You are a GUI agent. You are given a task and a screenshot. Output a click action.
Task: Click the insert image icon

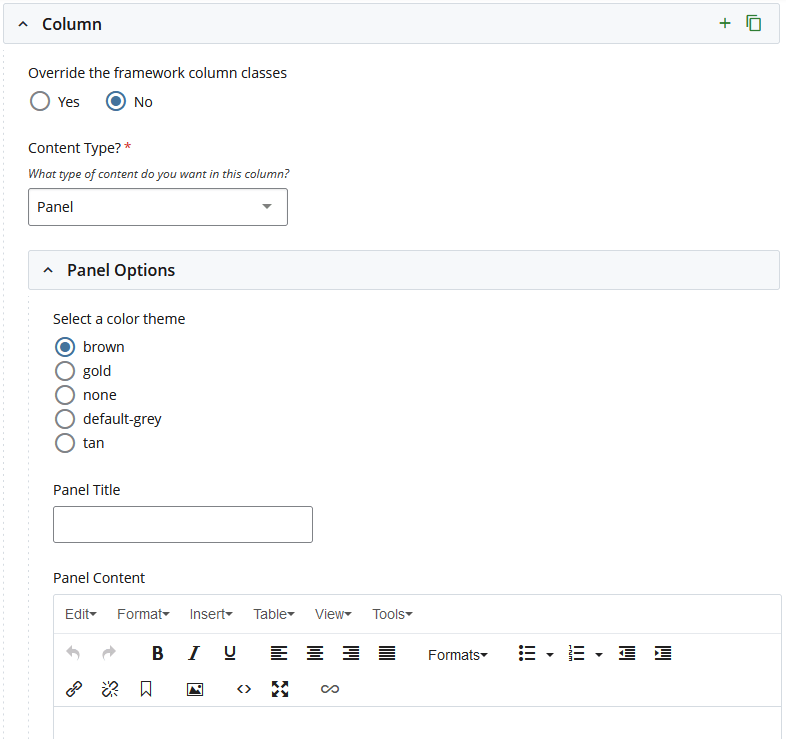[x=195, y=689]
